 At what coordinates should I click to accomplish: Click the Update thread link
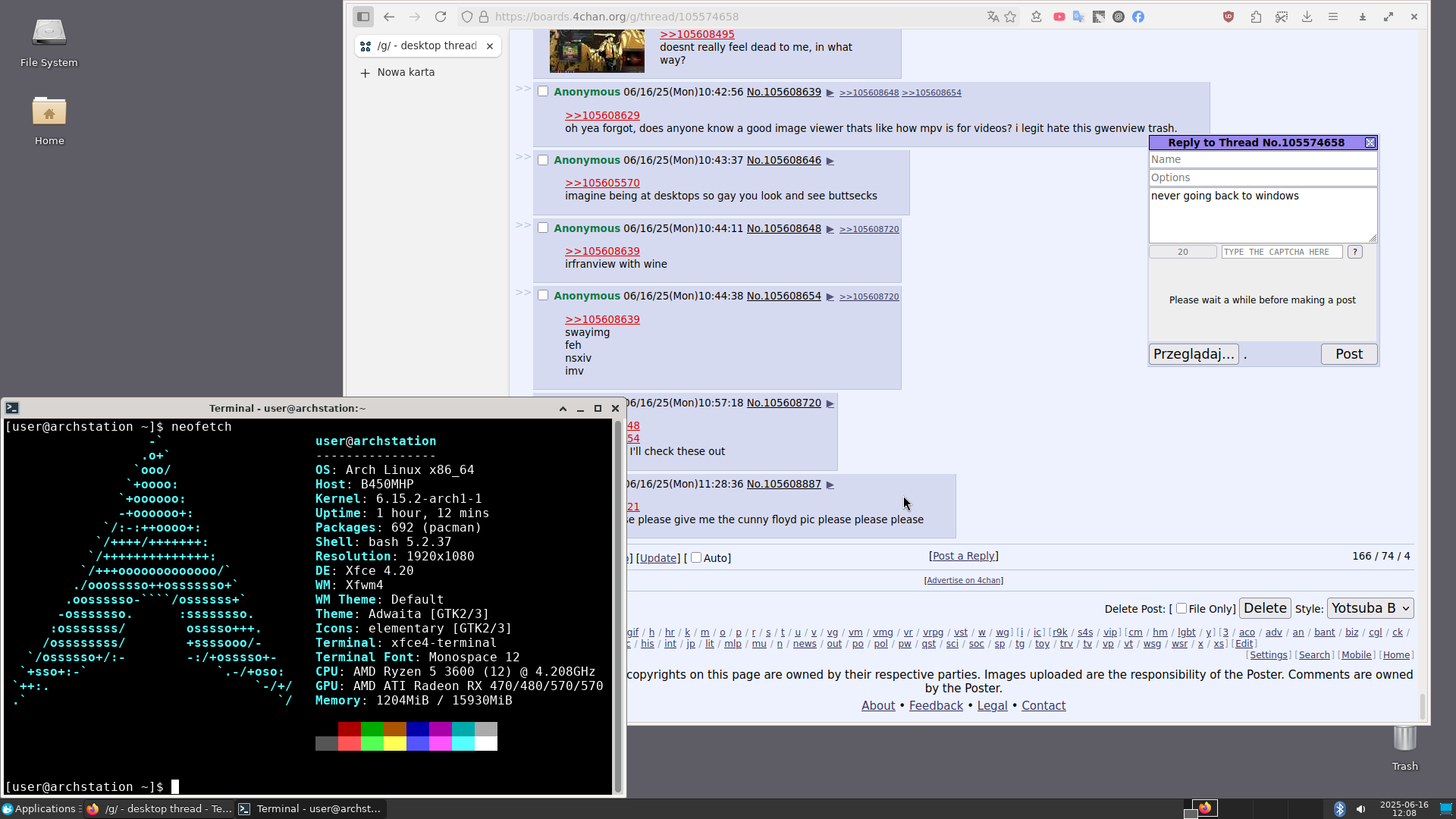click(658, 558)
